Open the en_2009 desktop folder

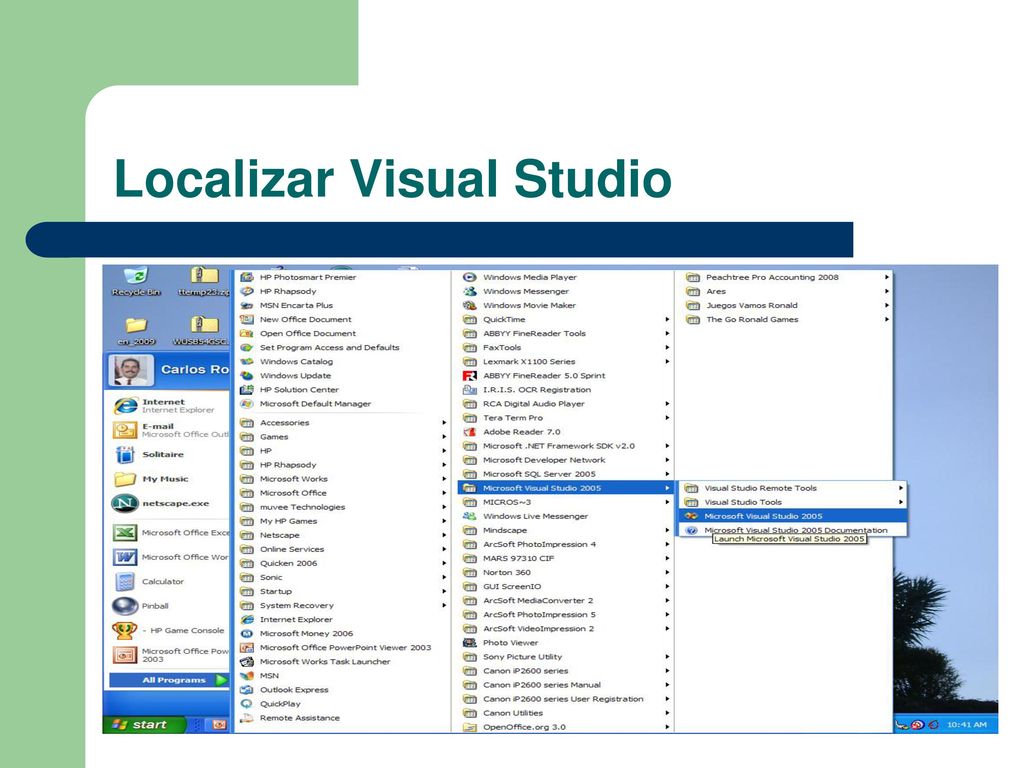point(136,331)
